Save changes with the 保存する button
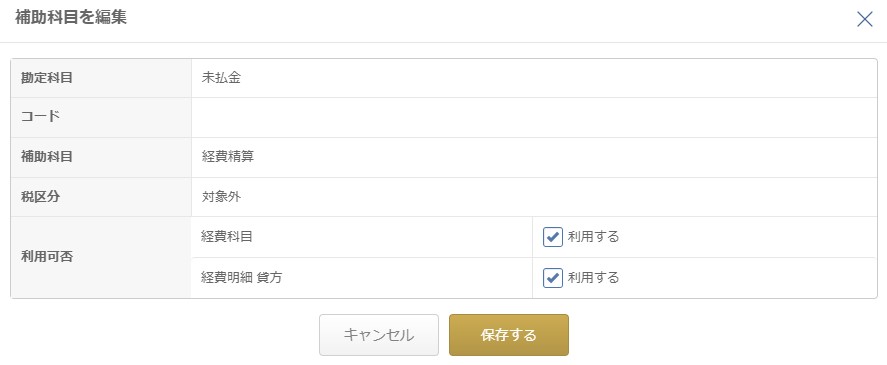 [509, 335]
